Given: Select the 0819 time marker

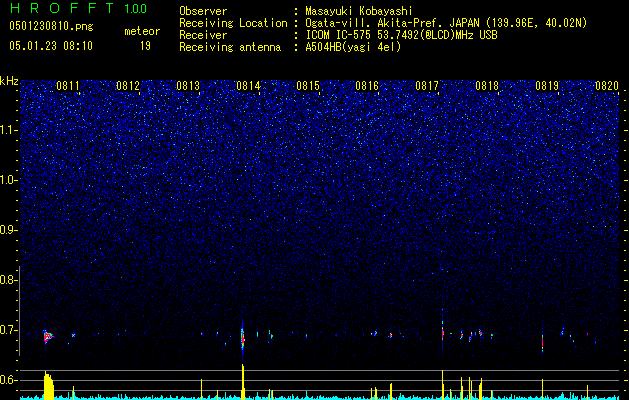Looking at the screenshot, I should [547, 86].
